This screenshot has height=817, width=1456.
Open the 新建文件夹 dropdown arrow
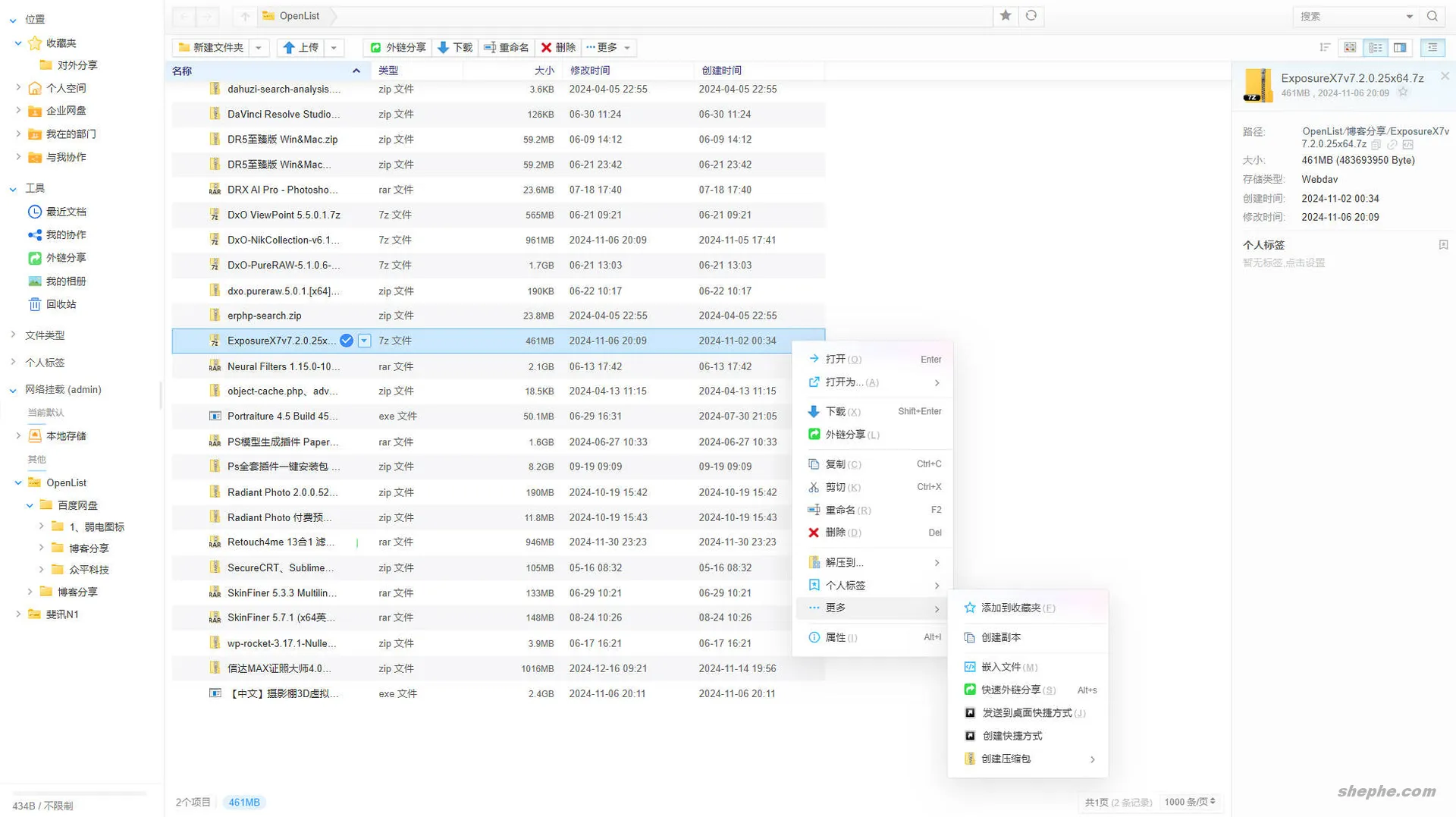259,48
